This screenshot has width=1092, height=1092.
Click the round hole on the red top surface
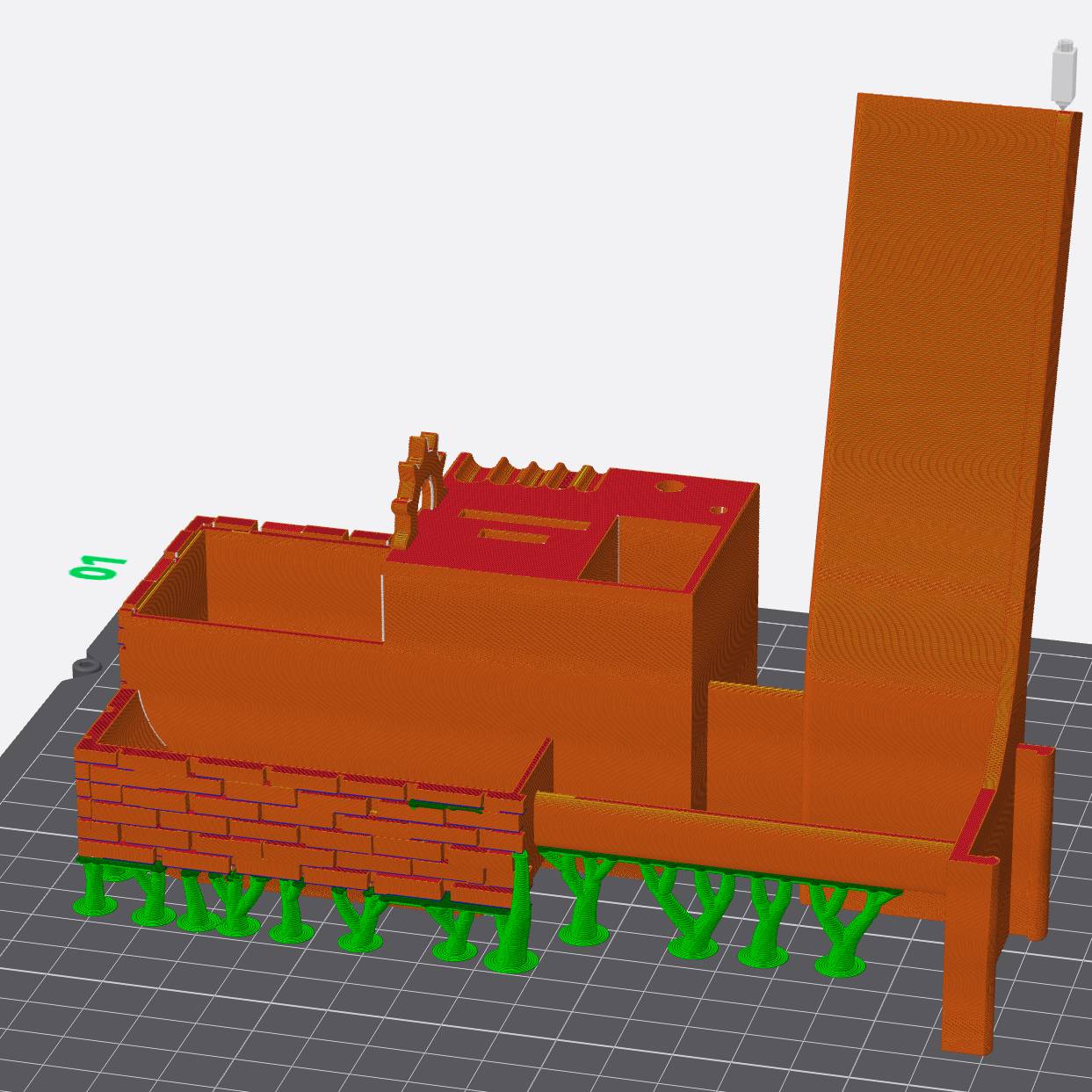click(671, 486)
